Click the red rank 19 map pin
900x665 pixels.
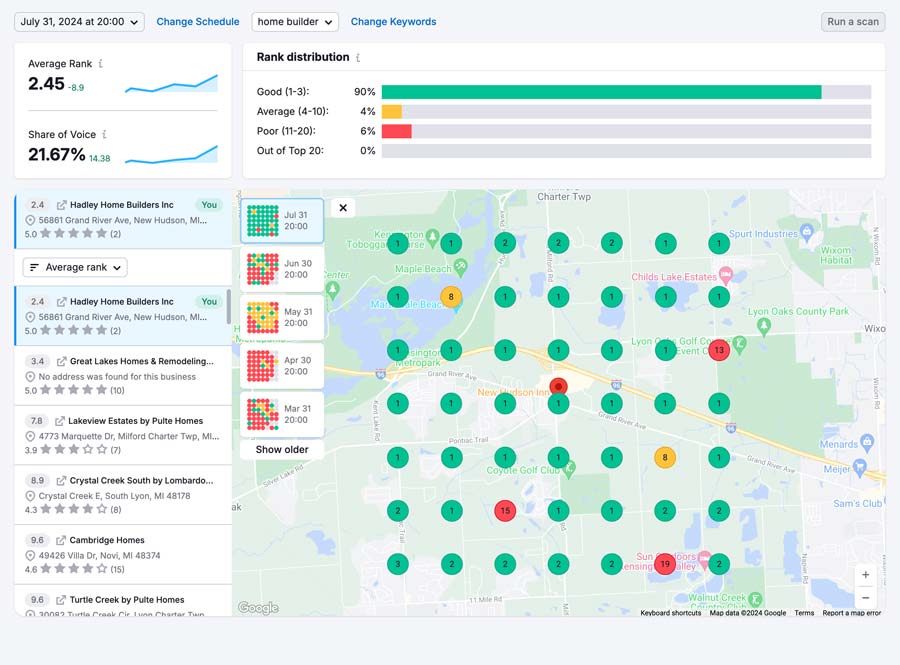(x=665, y=565)
